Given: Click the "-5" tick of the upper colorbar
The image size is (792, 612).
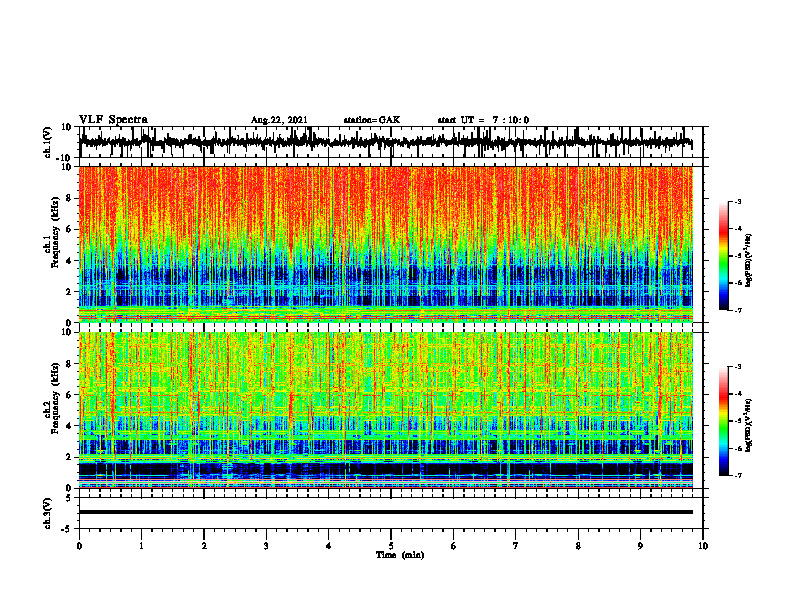Looking at the screenshot, I should coord(738,256).
